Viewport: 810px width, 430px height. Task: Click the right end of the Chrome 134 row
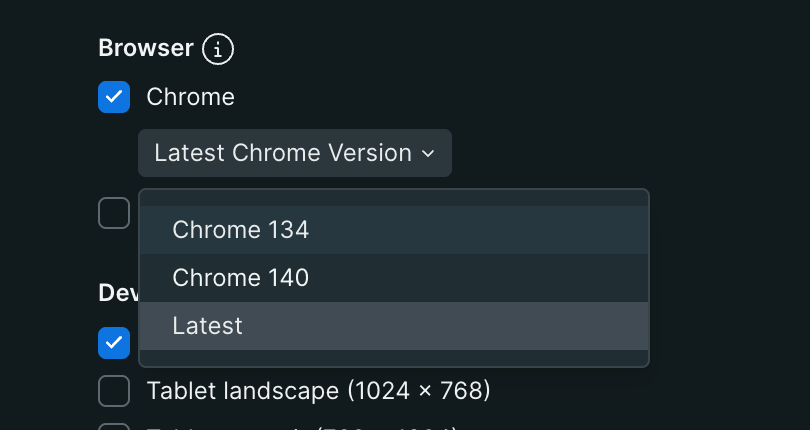(x=620, y=230)
